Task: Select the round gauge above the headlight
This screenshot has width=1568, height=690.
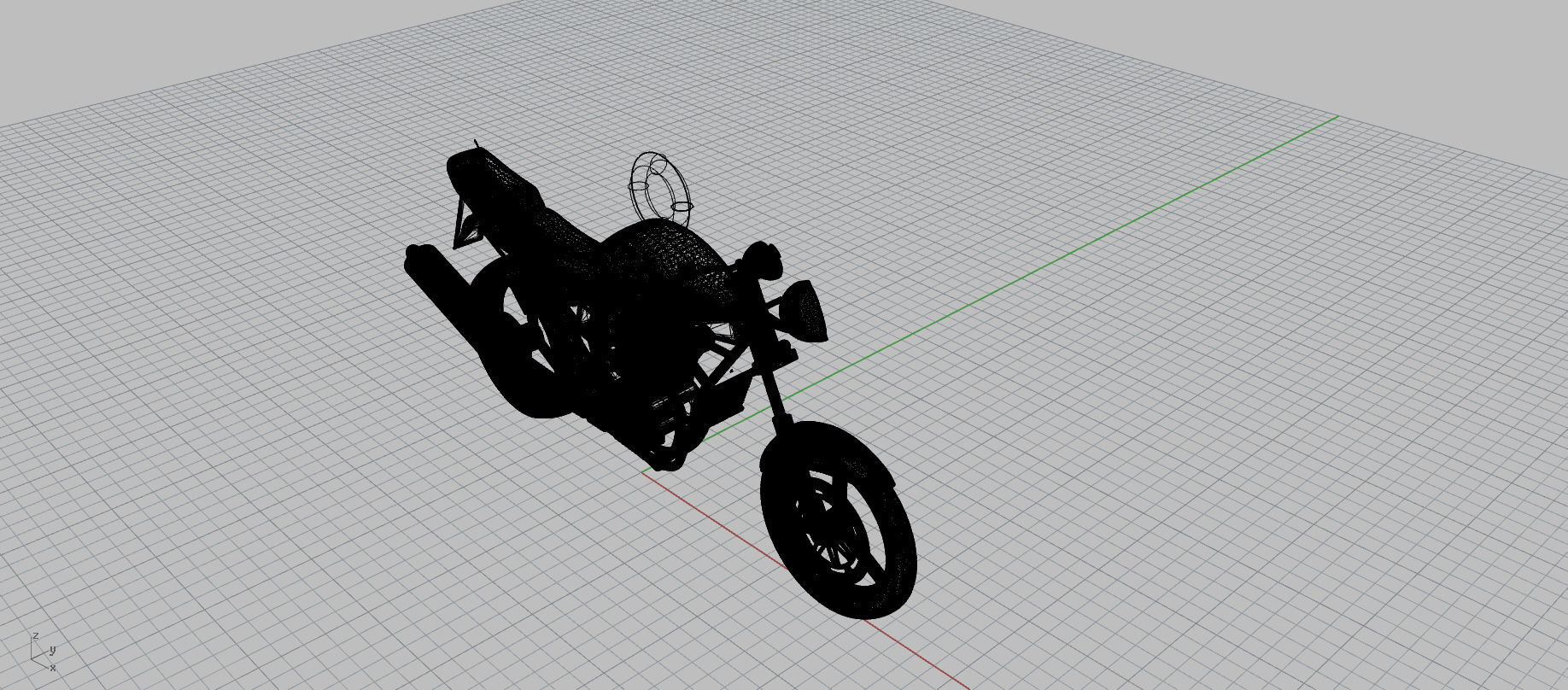Action: (763, 260)
